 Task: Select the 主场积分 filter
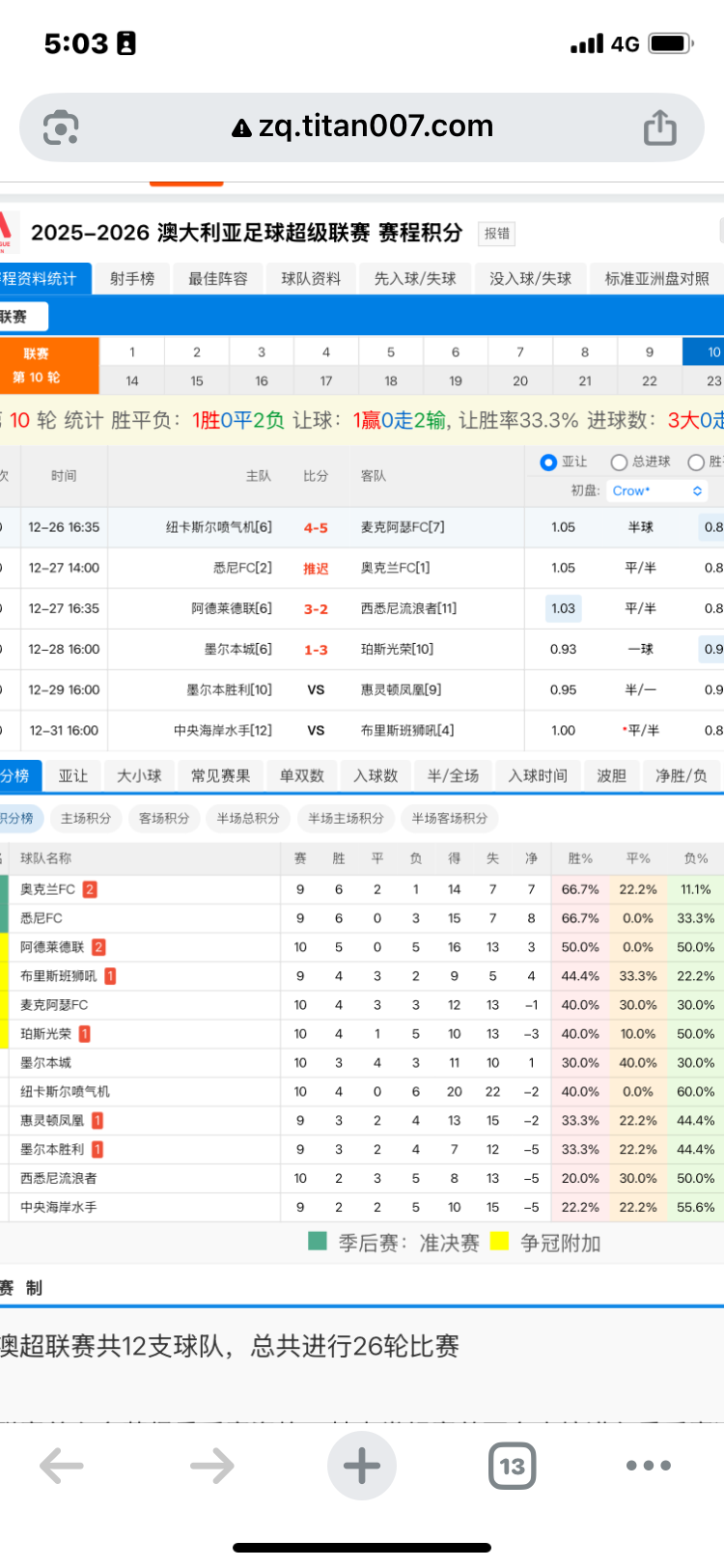pyautogui.click(x=86, y=818)
